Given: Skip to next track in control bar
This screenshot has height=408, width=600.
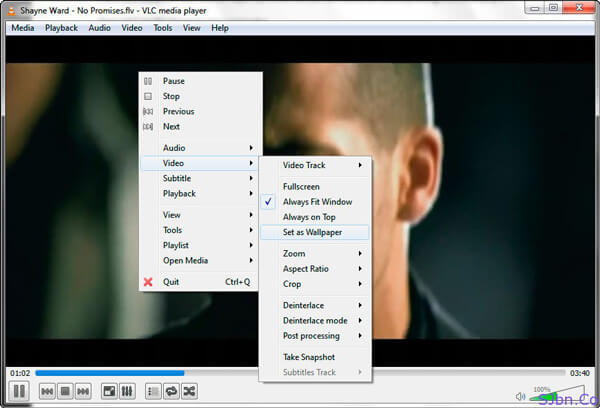Looking at the screenshot, I should click(83, 391).
